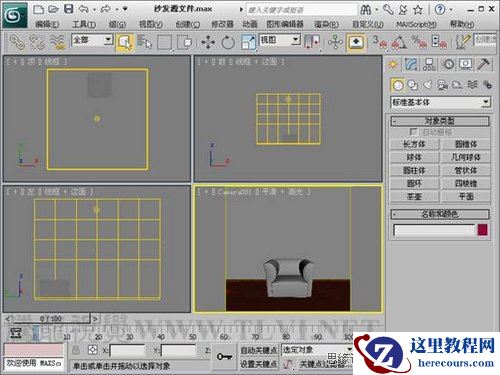Image resolution: width=500 pixels, height=375 pixels.
Task: Open the 编辑(E) menu
Action: tap(47, 24)
